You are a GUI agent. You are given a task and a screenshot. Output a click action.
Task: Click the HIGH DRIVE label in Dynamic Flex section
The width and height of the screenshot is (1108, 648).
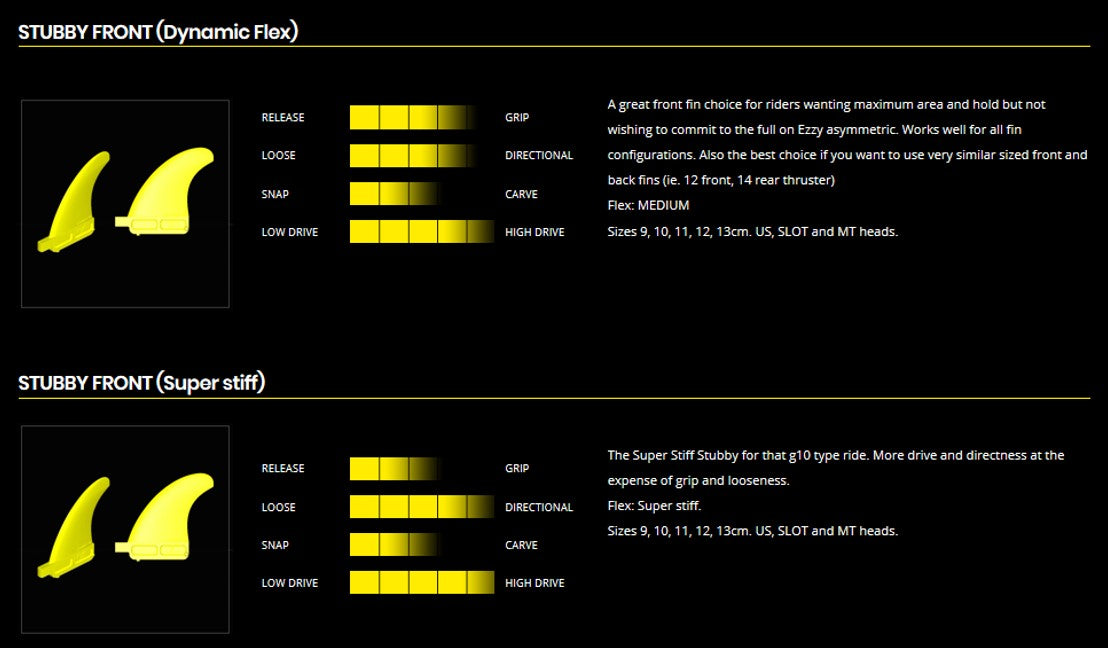pyautogui.click(x=534, y=232)
